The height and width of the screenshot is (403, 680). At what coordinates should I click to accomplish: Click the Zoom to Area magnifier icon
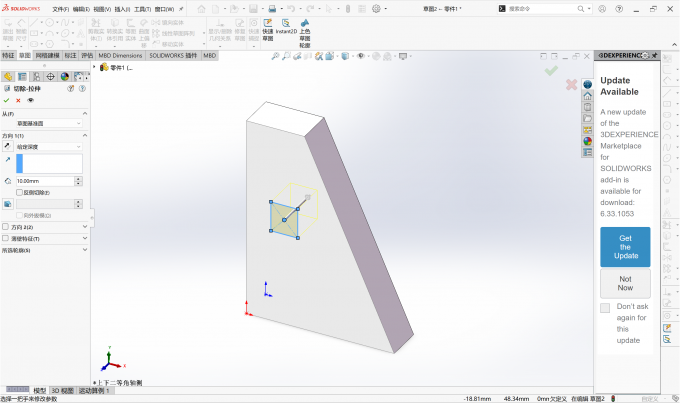(x=286, y=56)
